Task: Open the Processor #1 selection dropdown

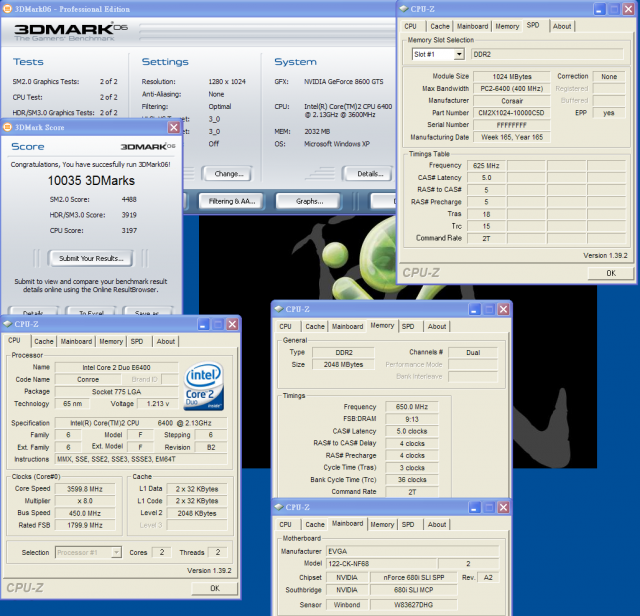Action: tap(116, 552)
